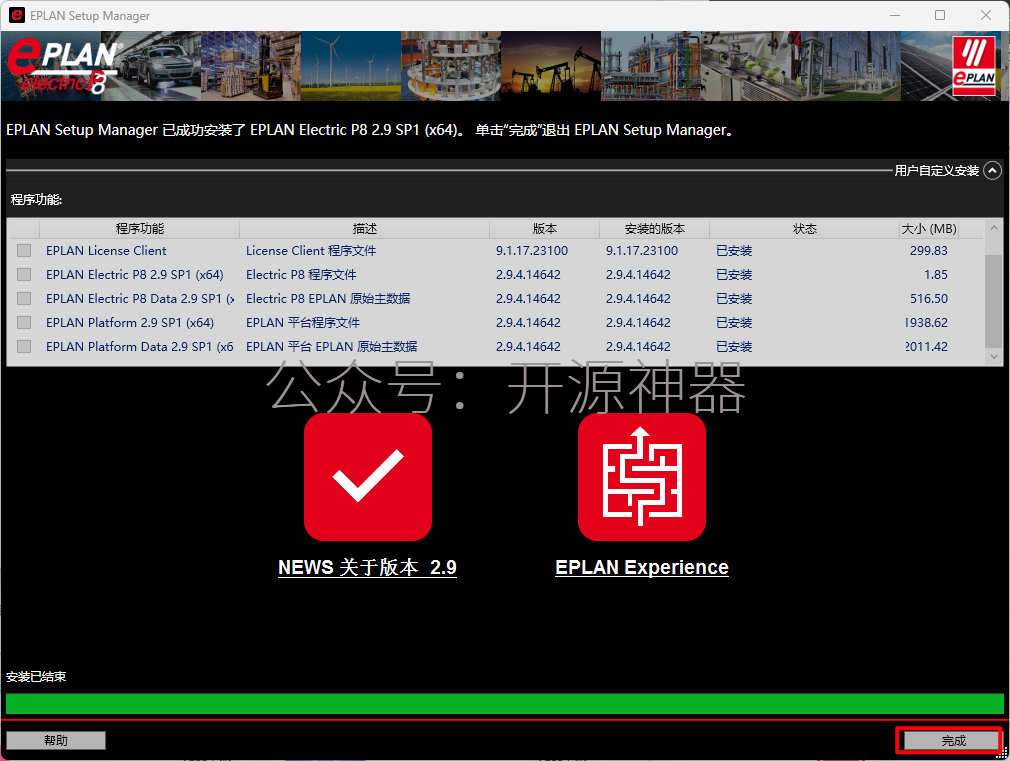Viewport: 1010px width, 761px height.
Task: Click the EPLAN Electric P8 banner logo
Action: 63,66
